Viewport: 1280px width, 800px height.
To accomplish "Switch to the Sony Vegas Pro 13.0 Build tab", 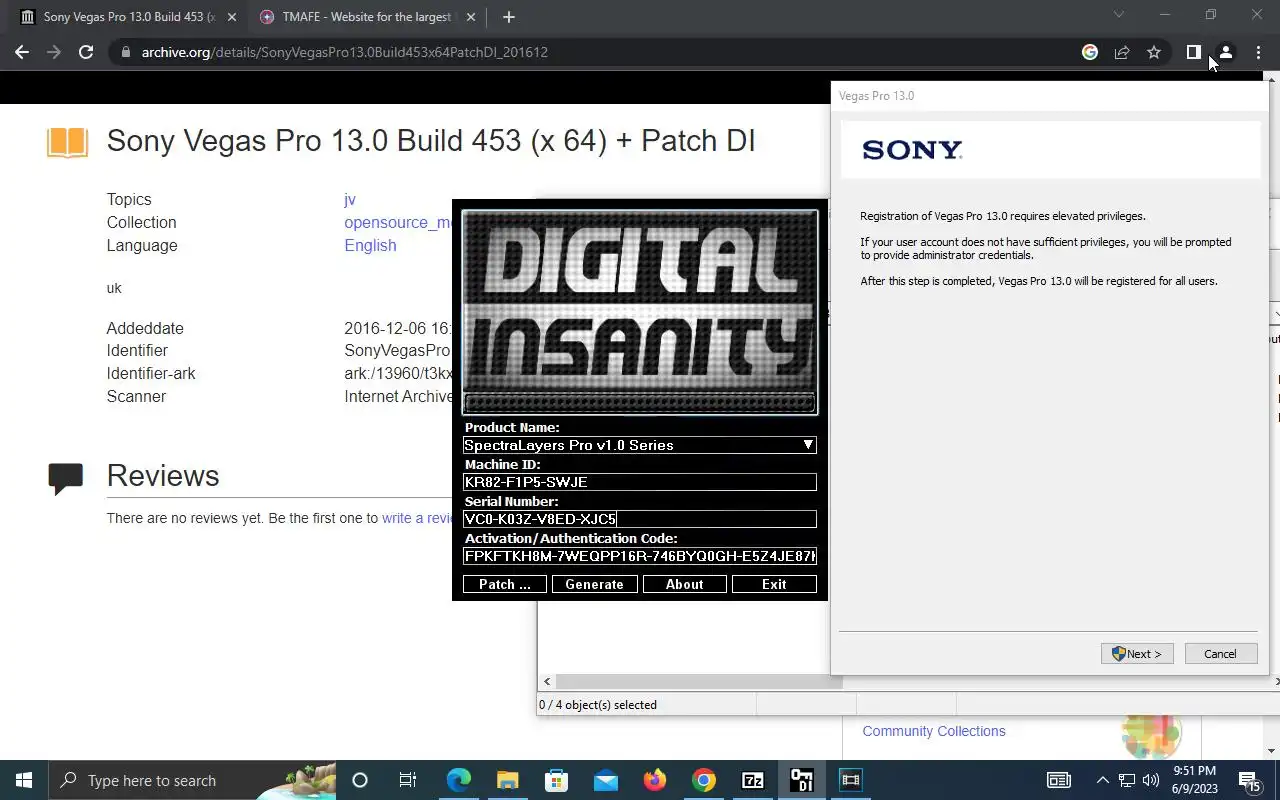I will [126, 17].
